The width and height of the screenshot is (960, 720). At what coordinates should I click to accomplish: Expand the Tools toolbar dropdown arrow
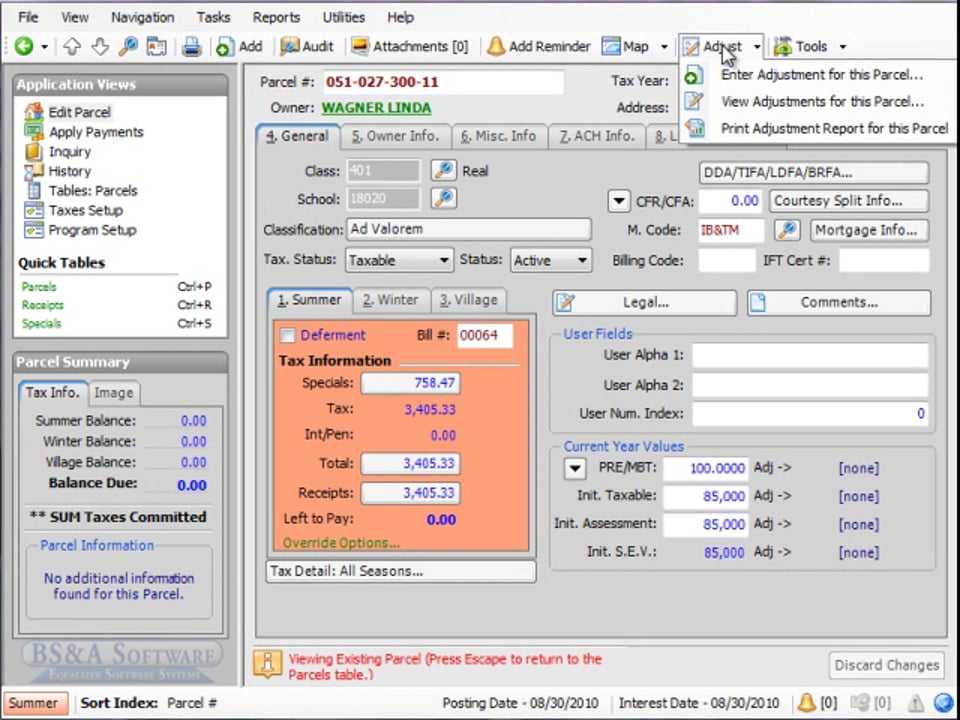[x=842, y=47]
